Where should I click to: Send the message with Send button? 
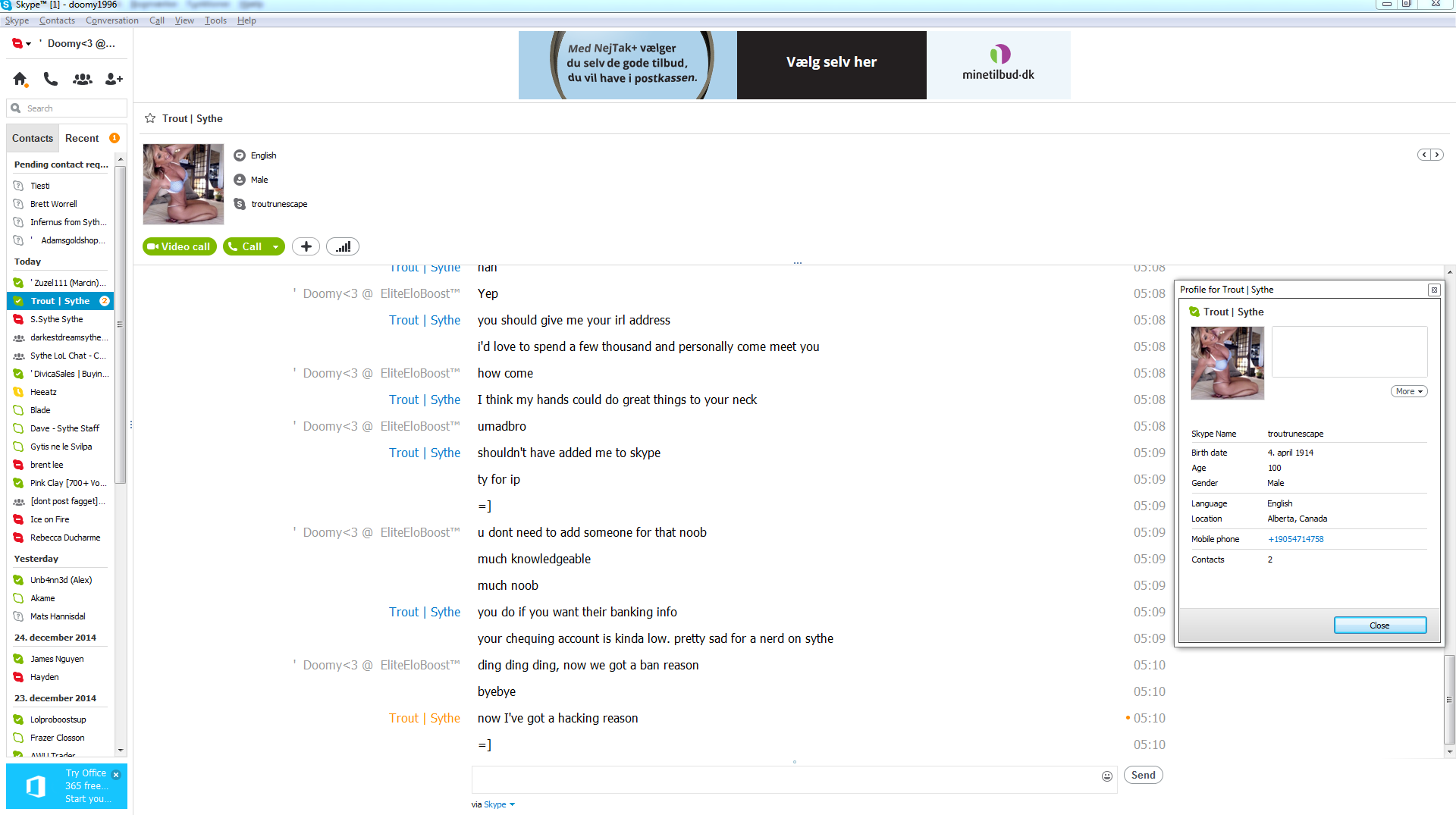click(x=1144, y=775)
